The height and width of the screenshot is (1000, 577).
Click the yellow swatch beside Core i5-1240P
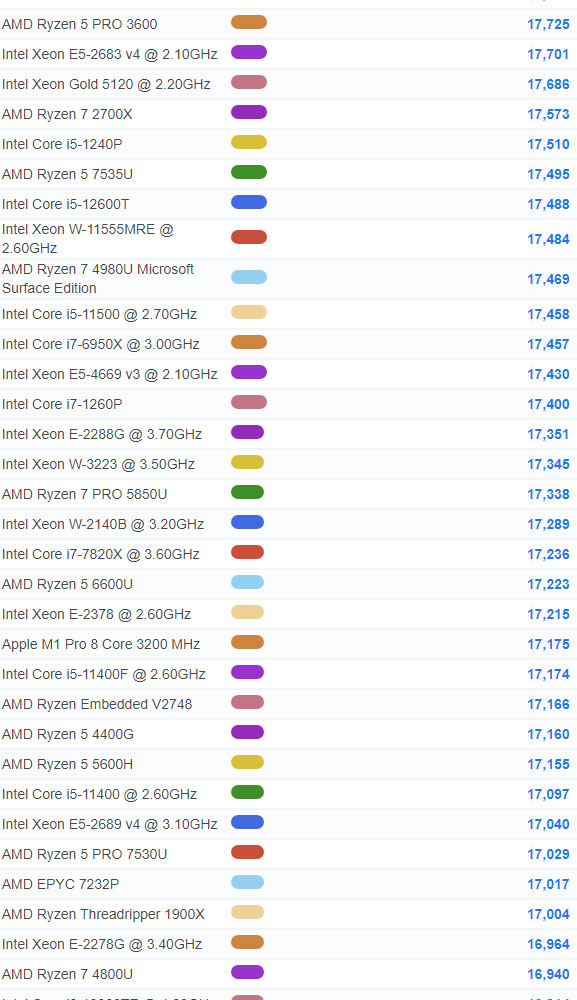[249, 142]
